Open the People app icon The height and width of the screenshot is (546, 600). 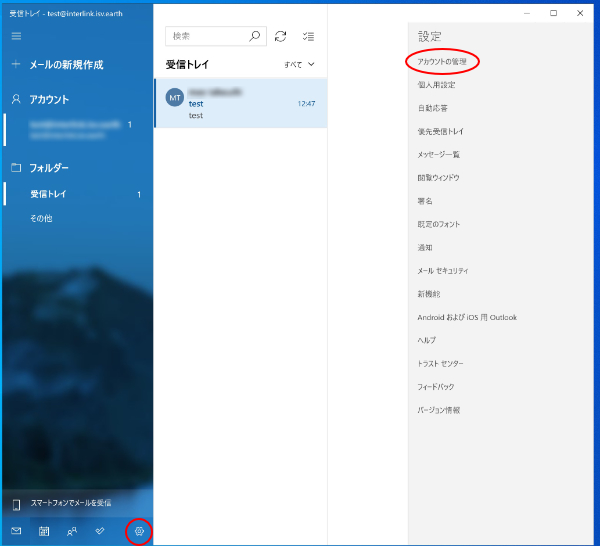[x=72, y=531]
